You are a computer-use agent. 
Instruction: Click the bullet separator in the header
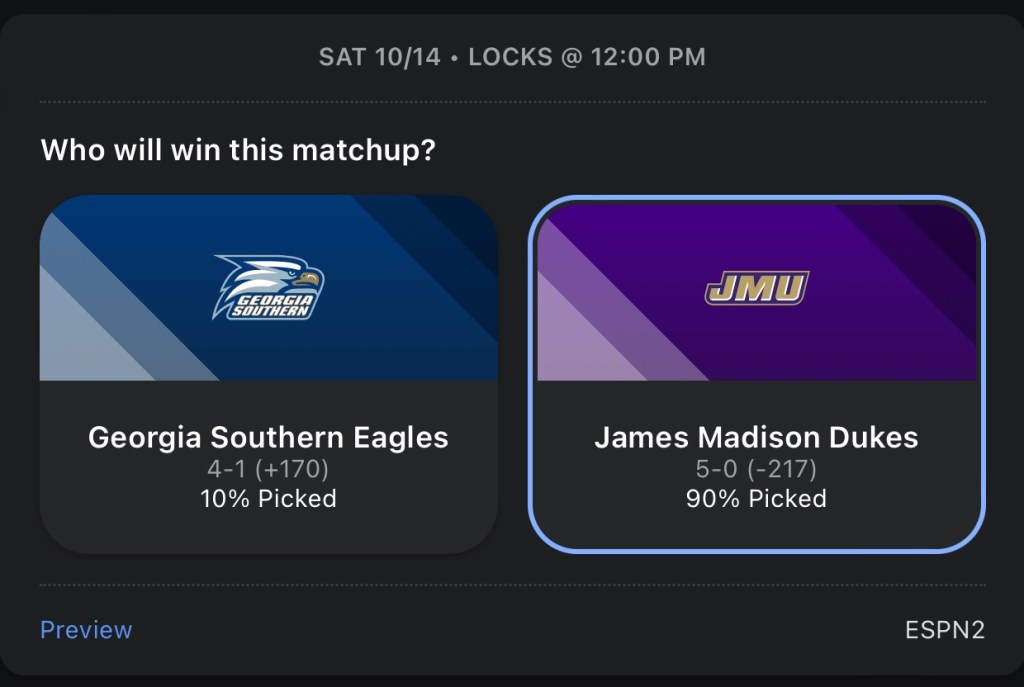point(454,58)
